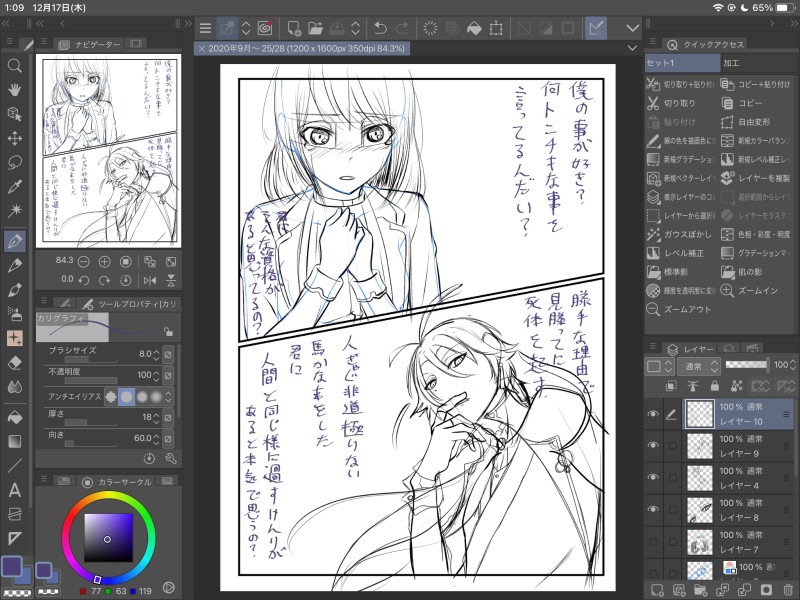Select the 2020年9月～ 25/28 canvas tab
The width and height of the screenshot is (800, 600).
pos(302,48)
